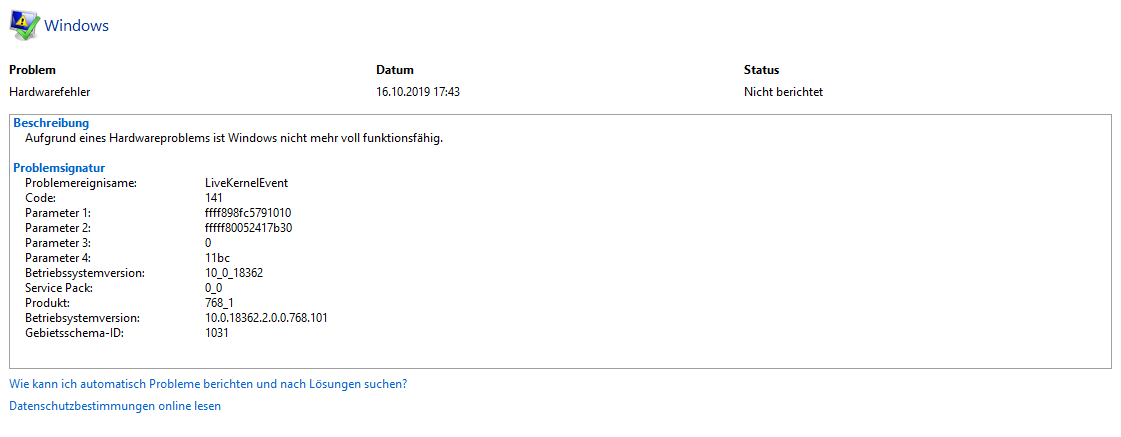Click the Datum column header
Image resolution: width=1121 pixels, height=437 pixels.
(x=395, y=70)
